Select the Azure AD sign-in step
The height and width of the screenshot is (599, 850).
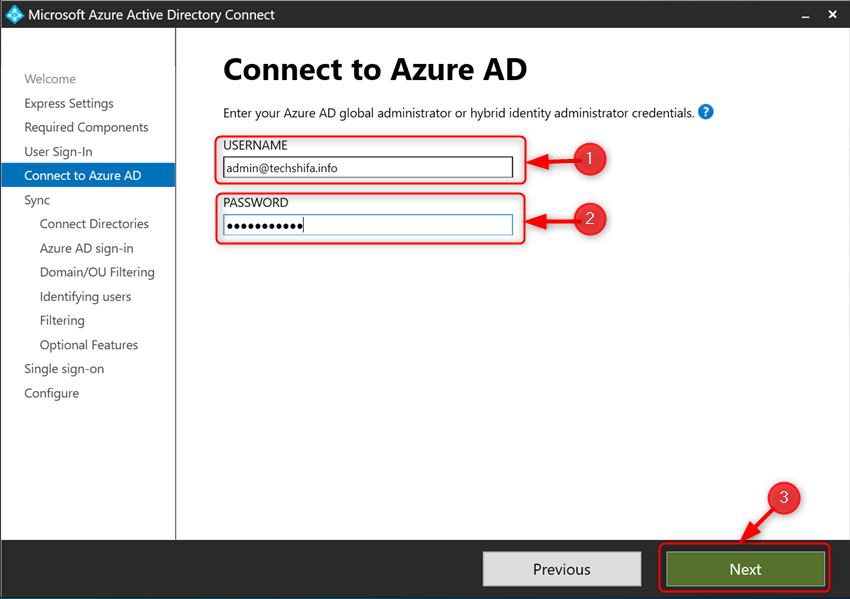(89, 247)
